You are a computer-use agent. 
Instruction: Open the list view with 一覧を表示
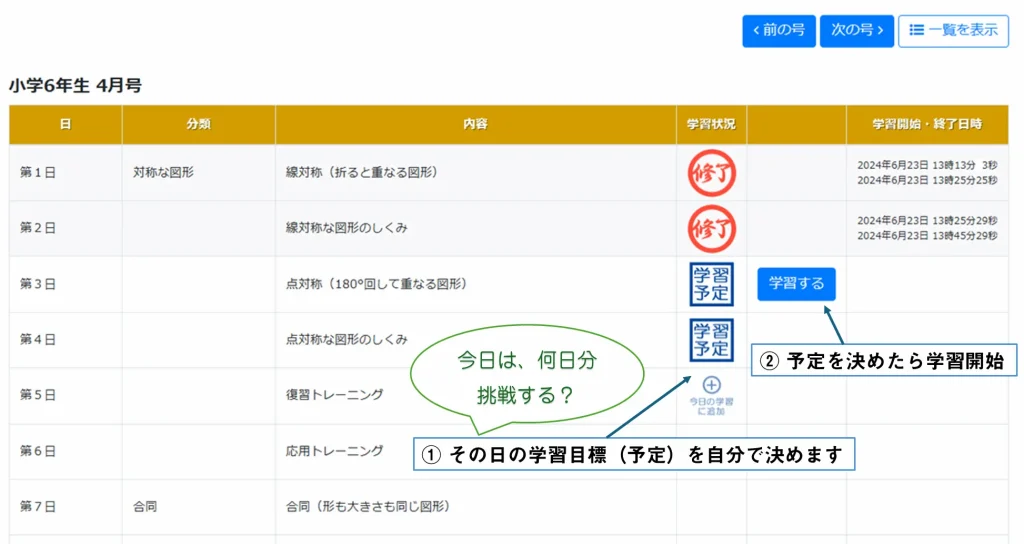tap(953, 30)
